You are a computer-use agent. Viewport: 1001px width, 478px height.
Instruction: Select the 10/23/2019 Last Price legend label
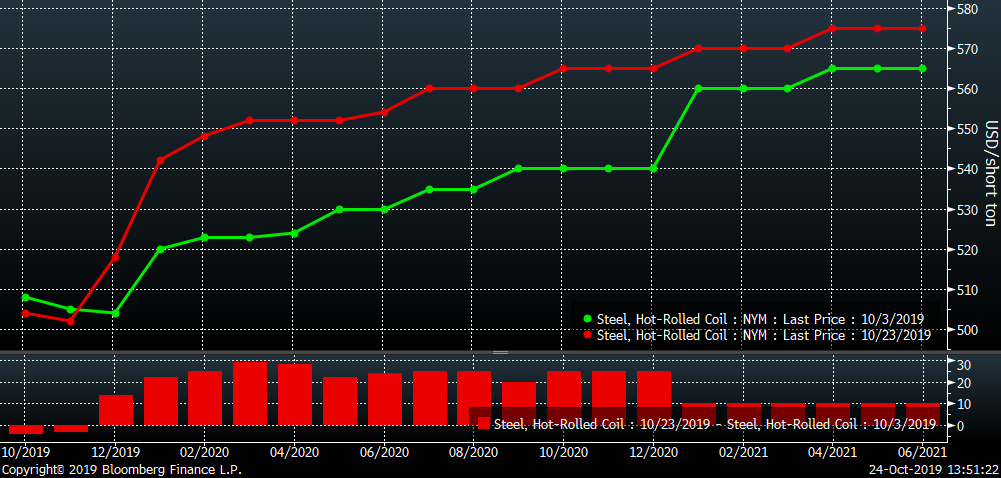(x=763, y=335)
